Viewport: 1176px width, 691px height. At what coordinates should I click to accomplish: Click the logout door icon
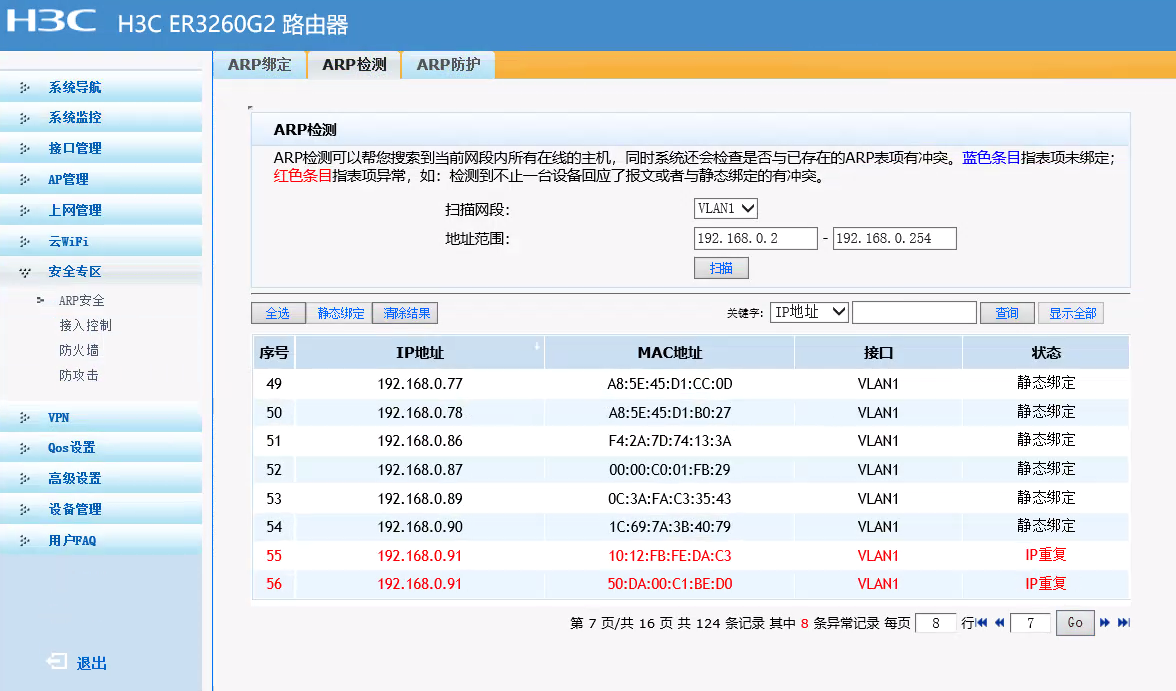(x=56, y=661)
